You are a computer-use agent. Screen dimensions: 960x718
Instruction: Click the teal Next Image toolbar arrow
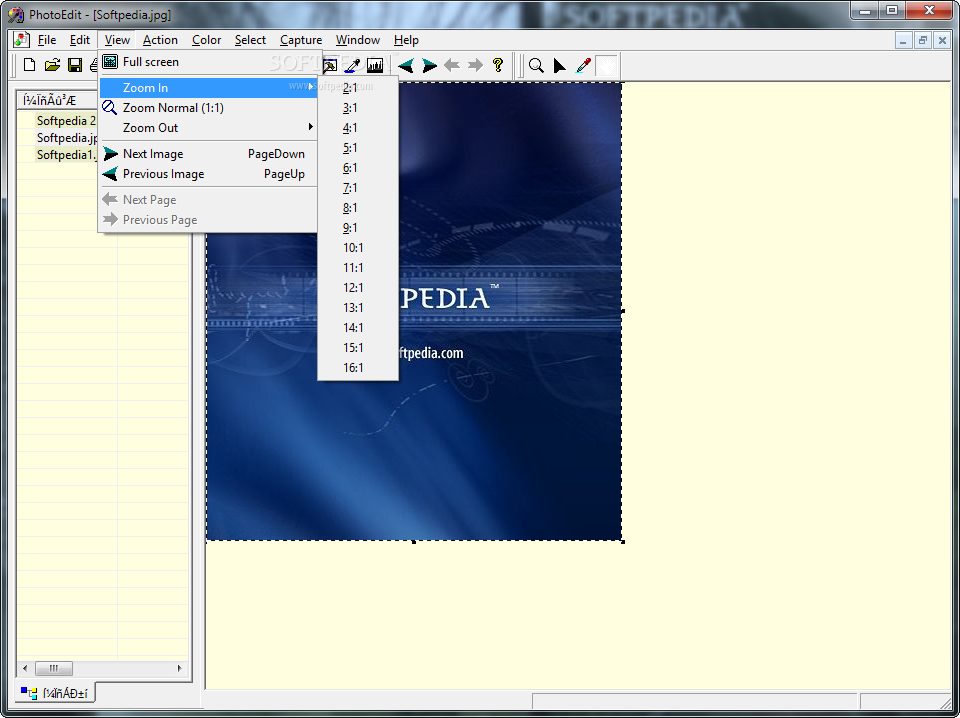429,65
